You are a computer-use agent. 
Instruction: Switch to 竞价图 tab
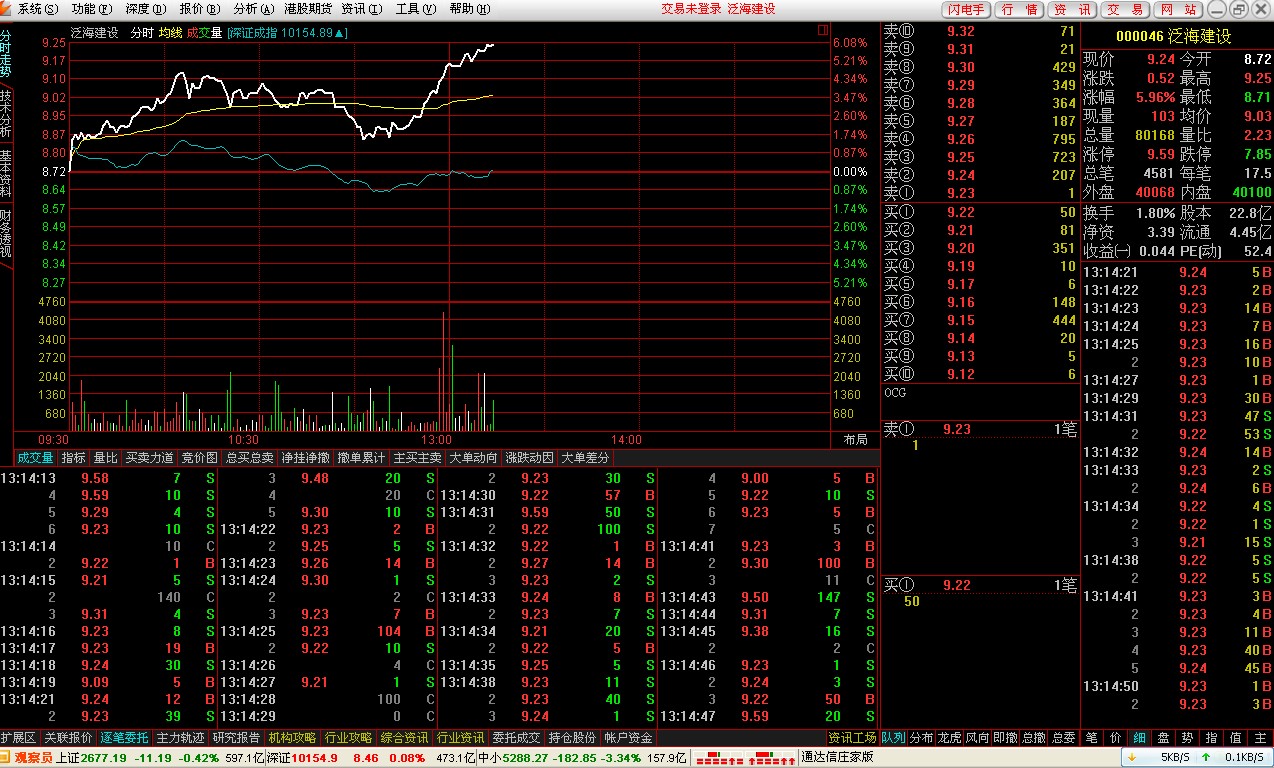pos(199,457)
